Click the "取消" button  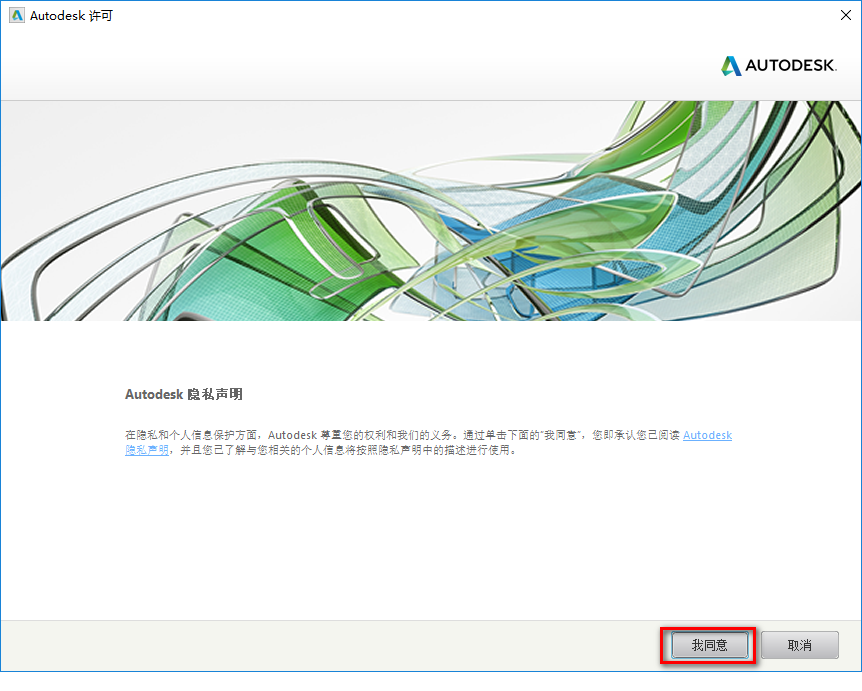pyautogui.click(x=799, y=645)
